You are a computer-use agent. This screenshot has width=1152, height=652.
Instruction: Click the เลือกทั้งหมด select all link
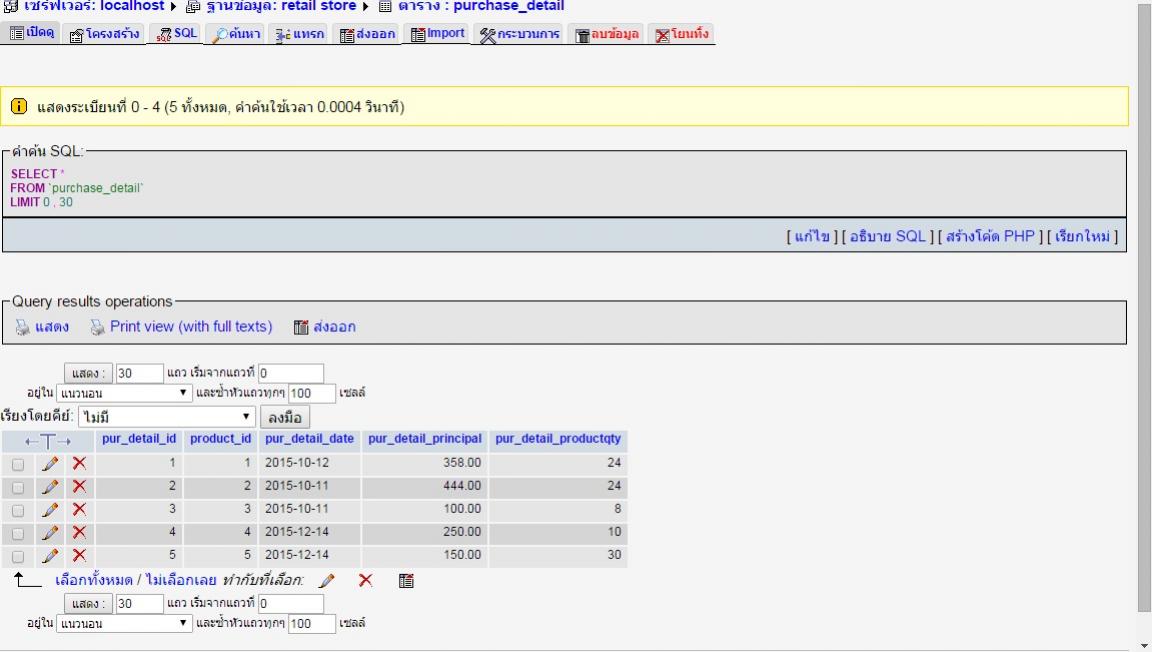tap(94, 581)
